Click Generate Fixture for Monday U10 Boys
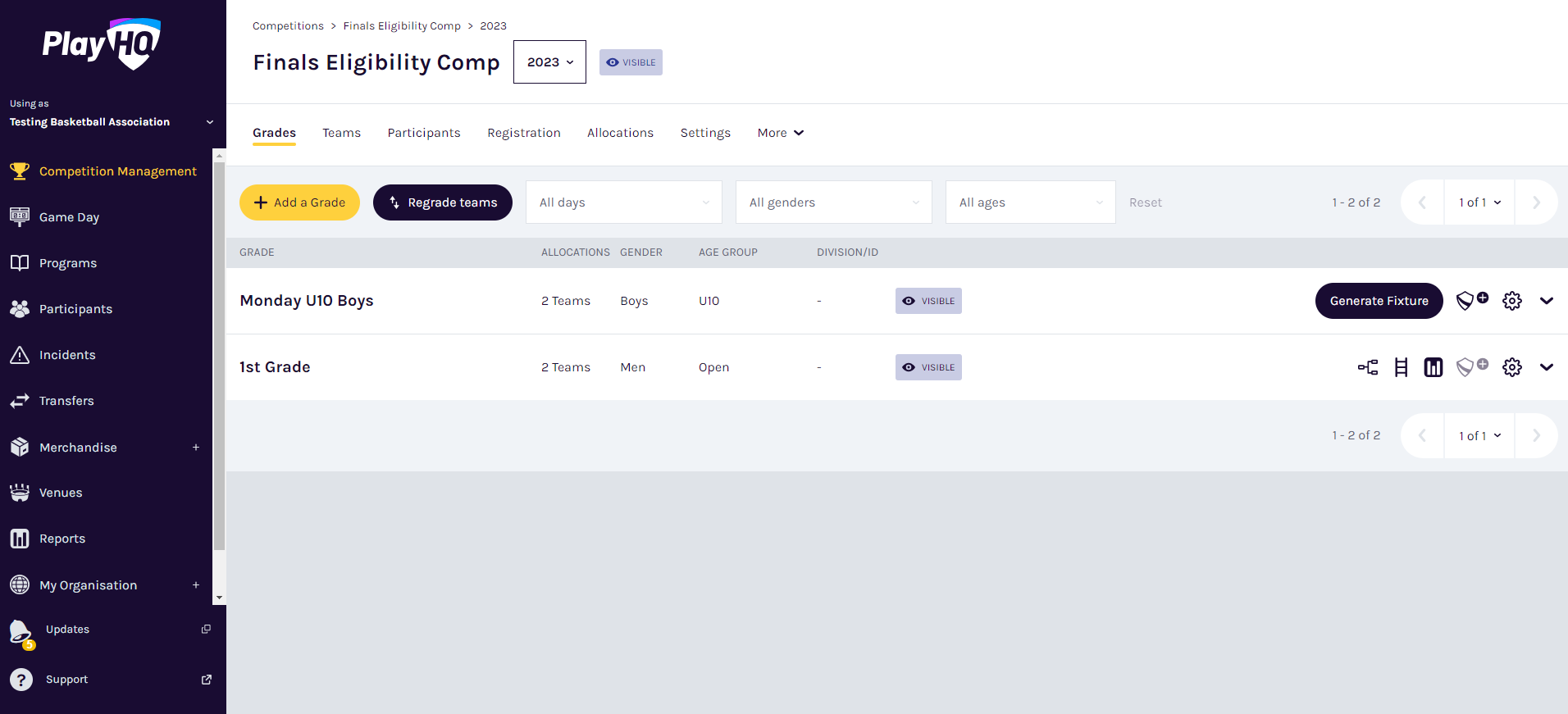Image resolution: width=1568 pixels, height=714 pixels. coord(1379,301)
